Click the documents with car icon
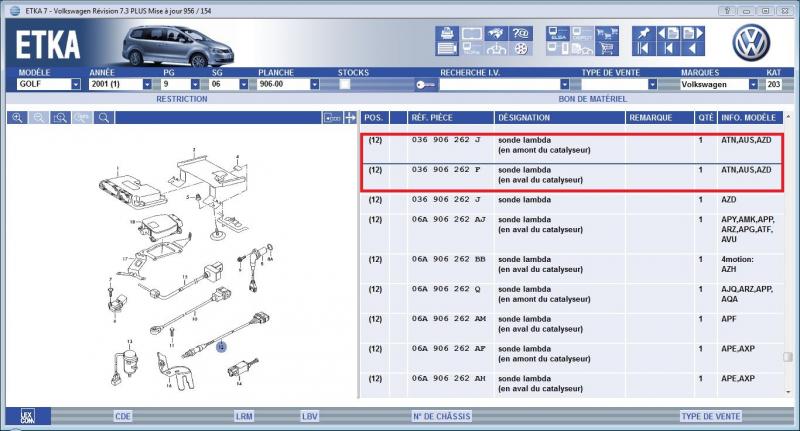Viewport: 800px width, 431px height. click(x=582, y=49)
